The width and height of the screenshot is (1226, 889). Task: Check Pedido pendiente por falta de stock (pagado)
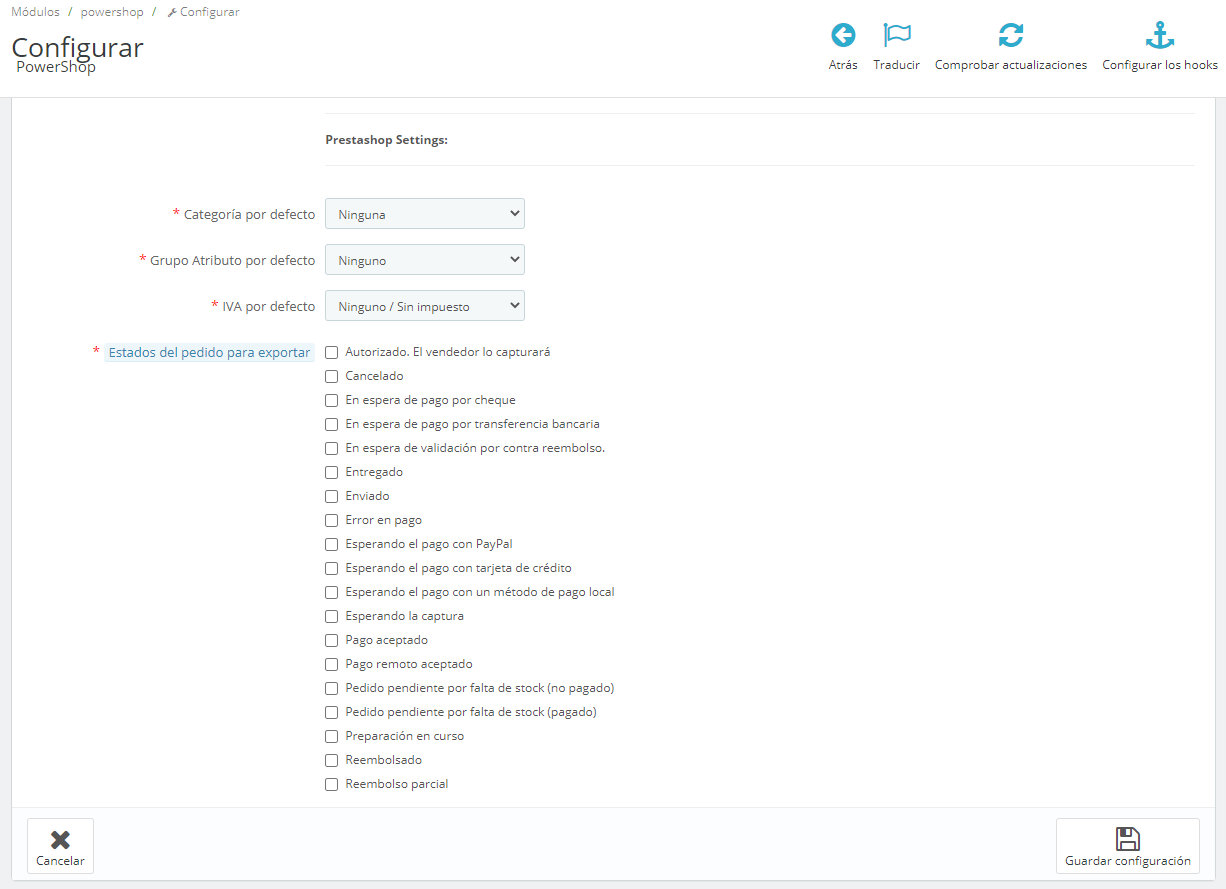(332, 712)
